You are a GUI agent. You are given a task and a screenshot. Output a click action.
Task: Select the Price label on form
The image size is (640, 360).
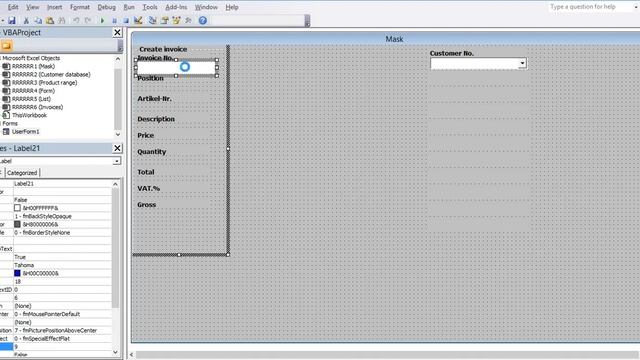tap(146, 136)
